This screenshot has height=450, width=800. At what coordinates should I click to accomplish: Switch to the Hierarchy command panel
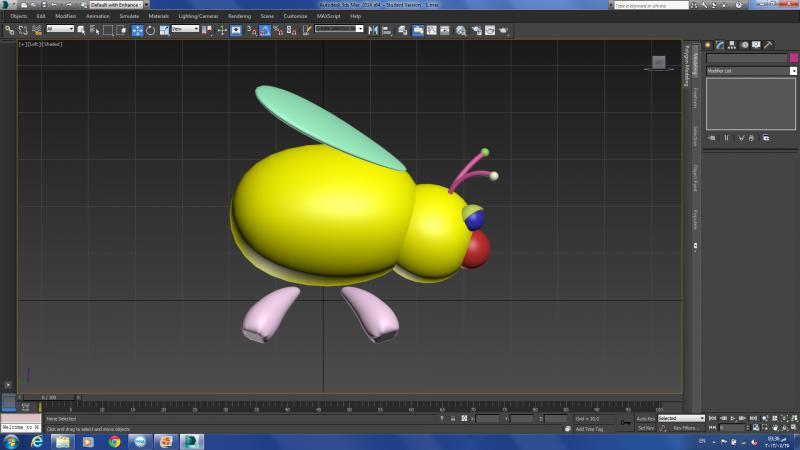(732, 45)
